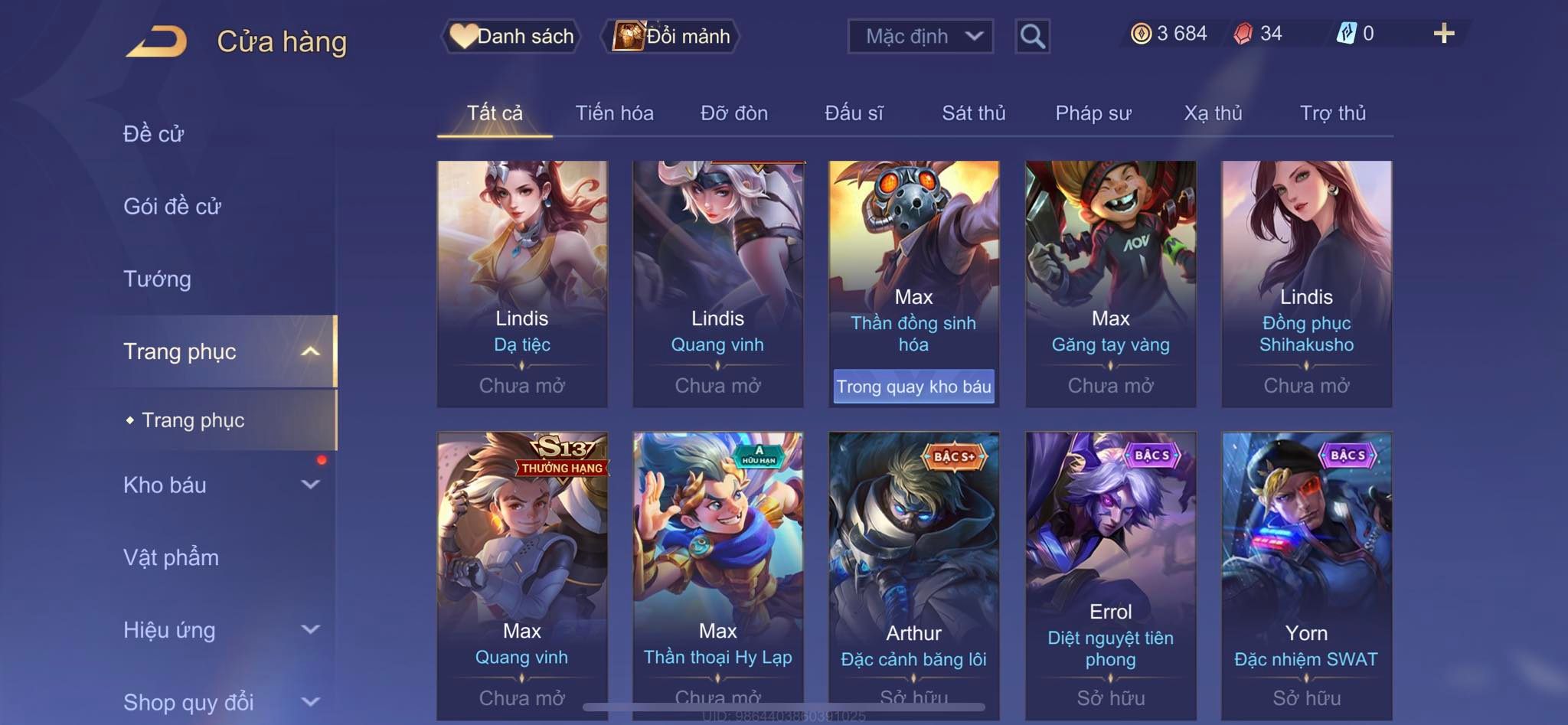This screenshot has width=1568, height=725.
Task: Click the gold coin balance icon
Action: [x=1141, y=34]
